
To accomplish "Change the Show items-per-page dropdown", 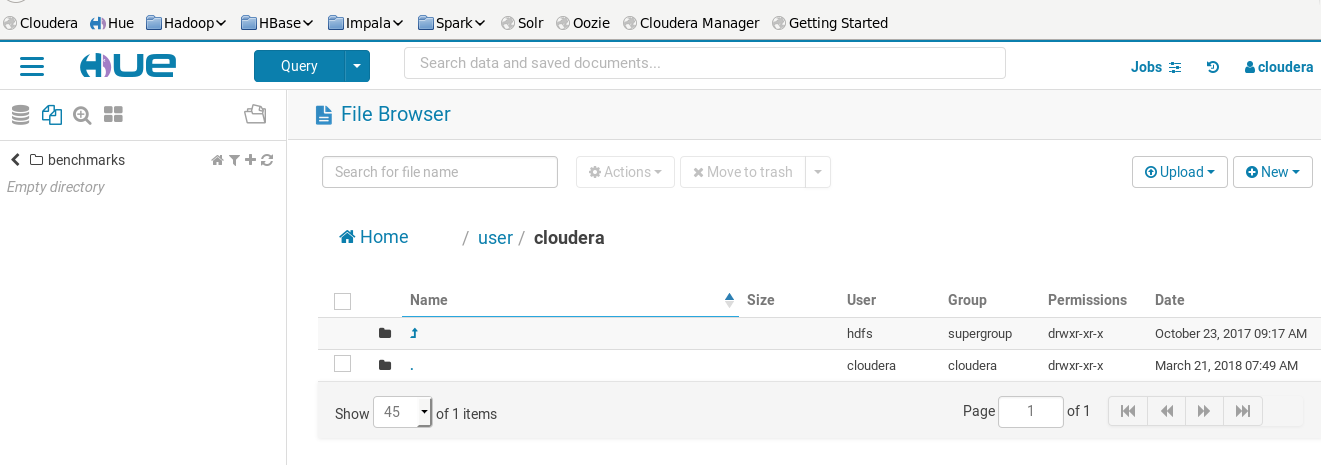I will pyautogui.click(x=402, y=412).
